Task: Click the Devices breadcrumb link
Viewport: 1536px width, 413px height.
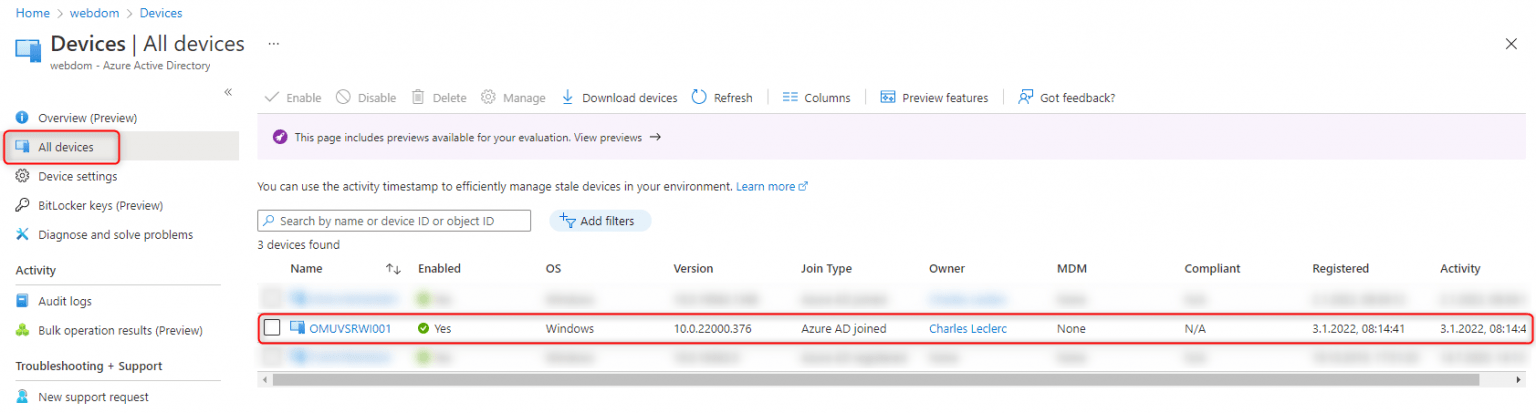Action: coord(161,13)
